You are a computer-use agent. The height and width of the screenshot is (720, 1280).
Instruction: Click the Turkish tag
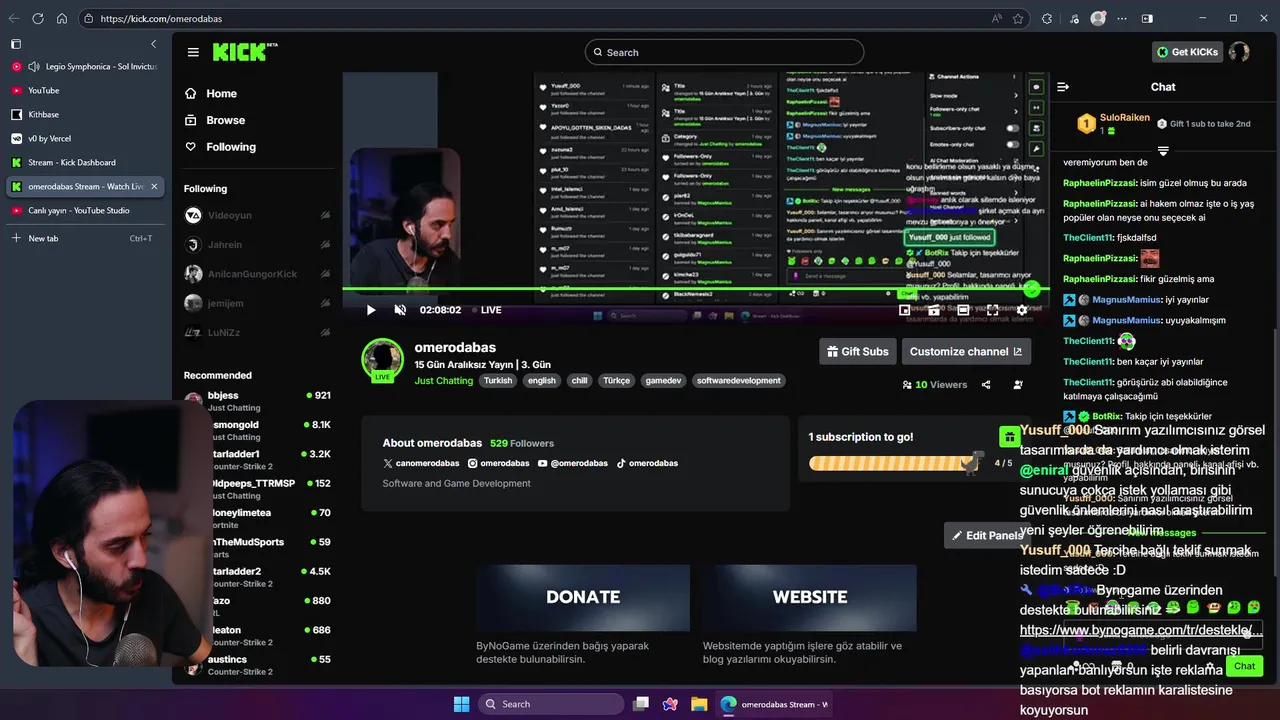point(498,380)
